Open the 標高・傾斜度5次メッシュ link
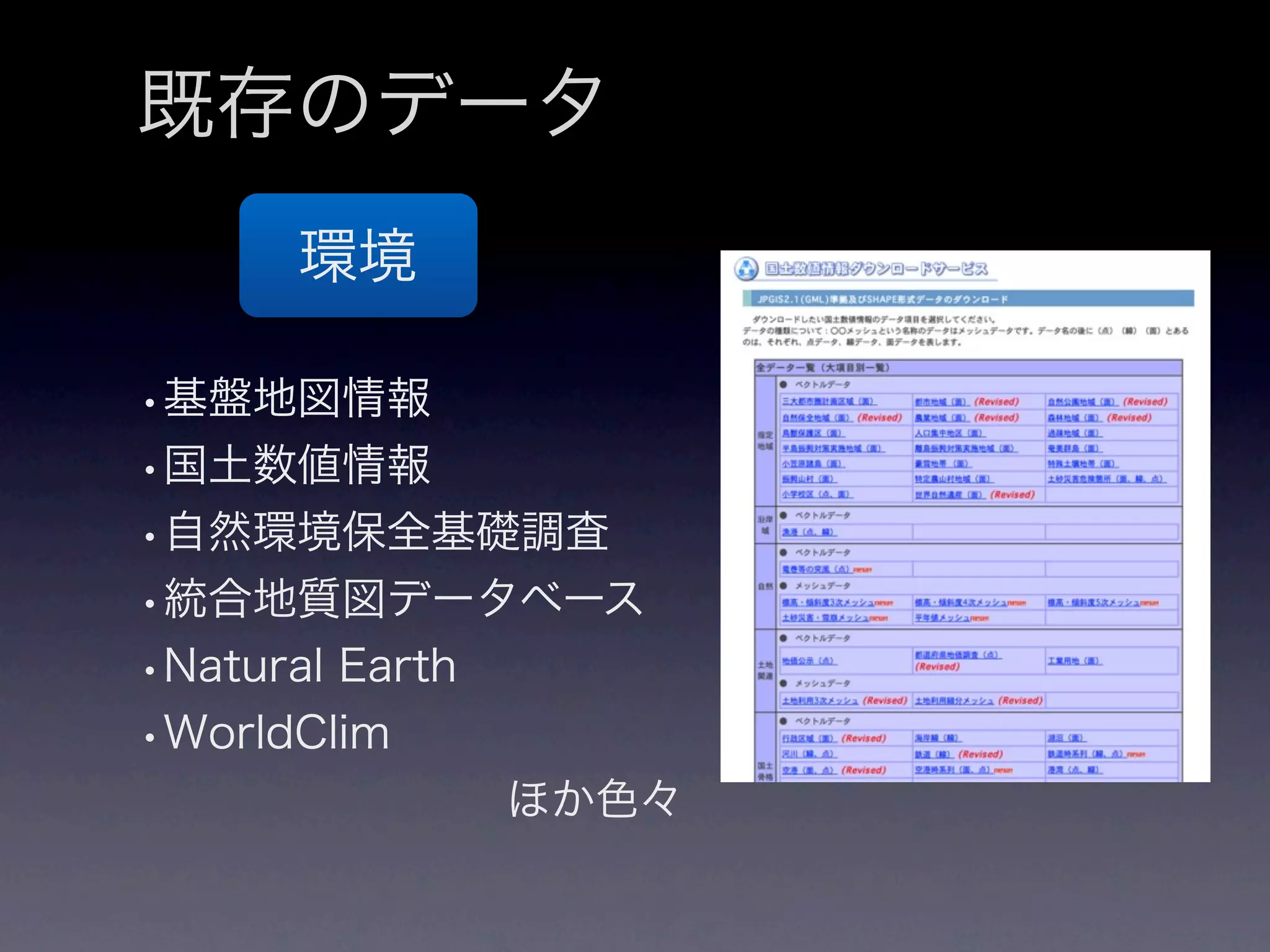This screenshot has height=952, width=1270. 1094,602
